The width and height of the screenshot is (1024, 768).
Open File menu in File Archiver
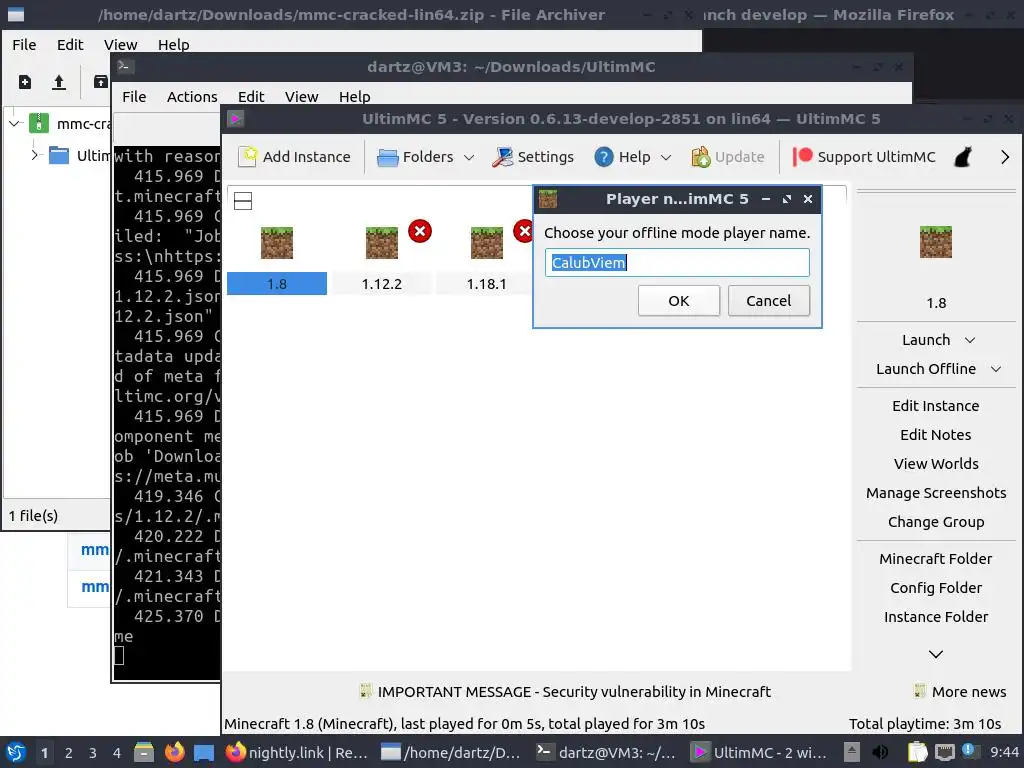coord(24,44)
